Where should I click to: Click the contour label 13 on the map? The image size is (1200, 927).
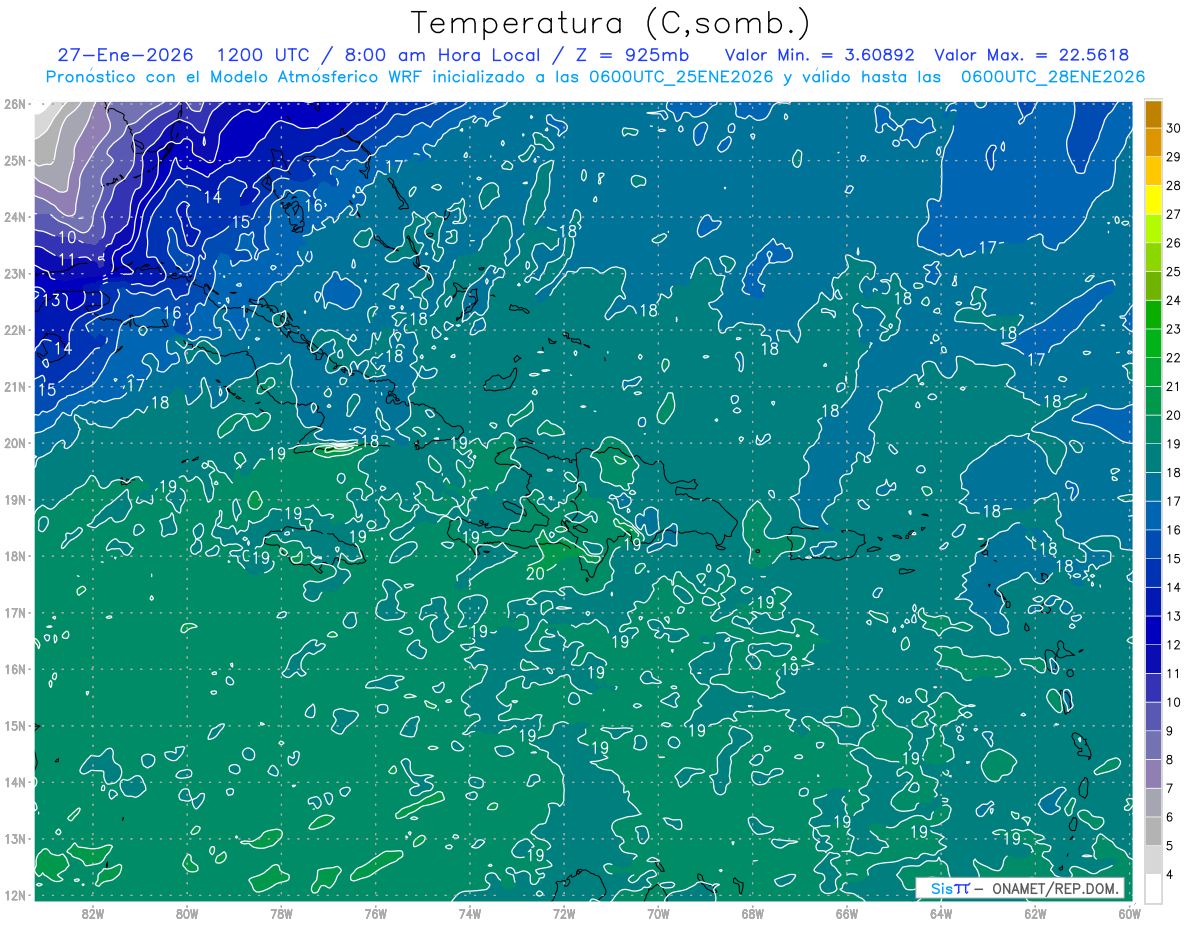51,300
